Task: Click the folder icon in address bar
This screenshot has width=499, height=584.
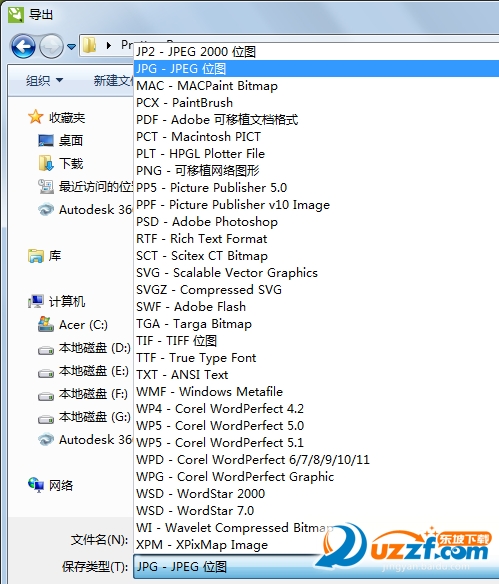Action: [x=89, y=45]
